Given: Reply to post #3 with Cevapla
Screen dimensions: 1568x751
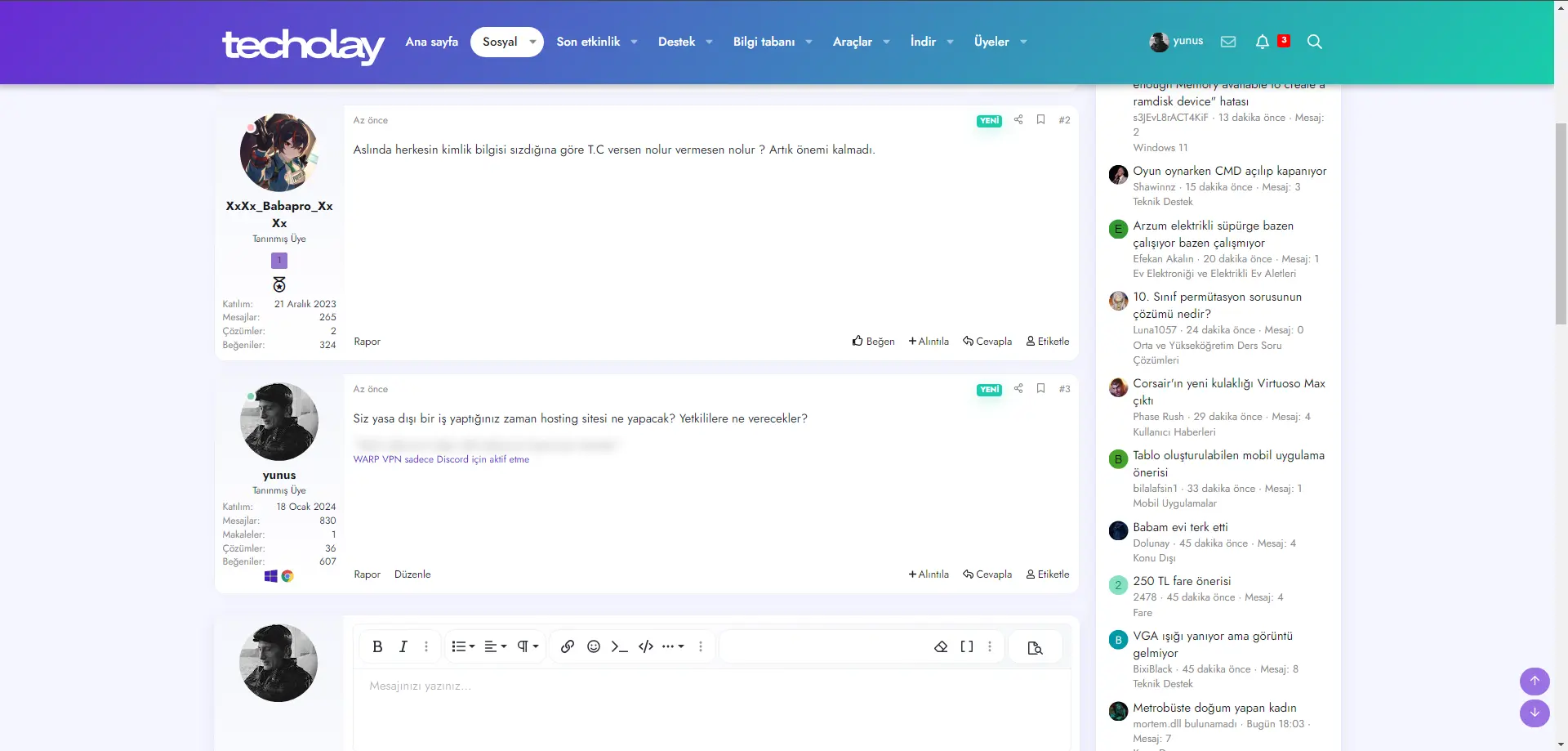Looking at the screenshot, I should 987,574.
